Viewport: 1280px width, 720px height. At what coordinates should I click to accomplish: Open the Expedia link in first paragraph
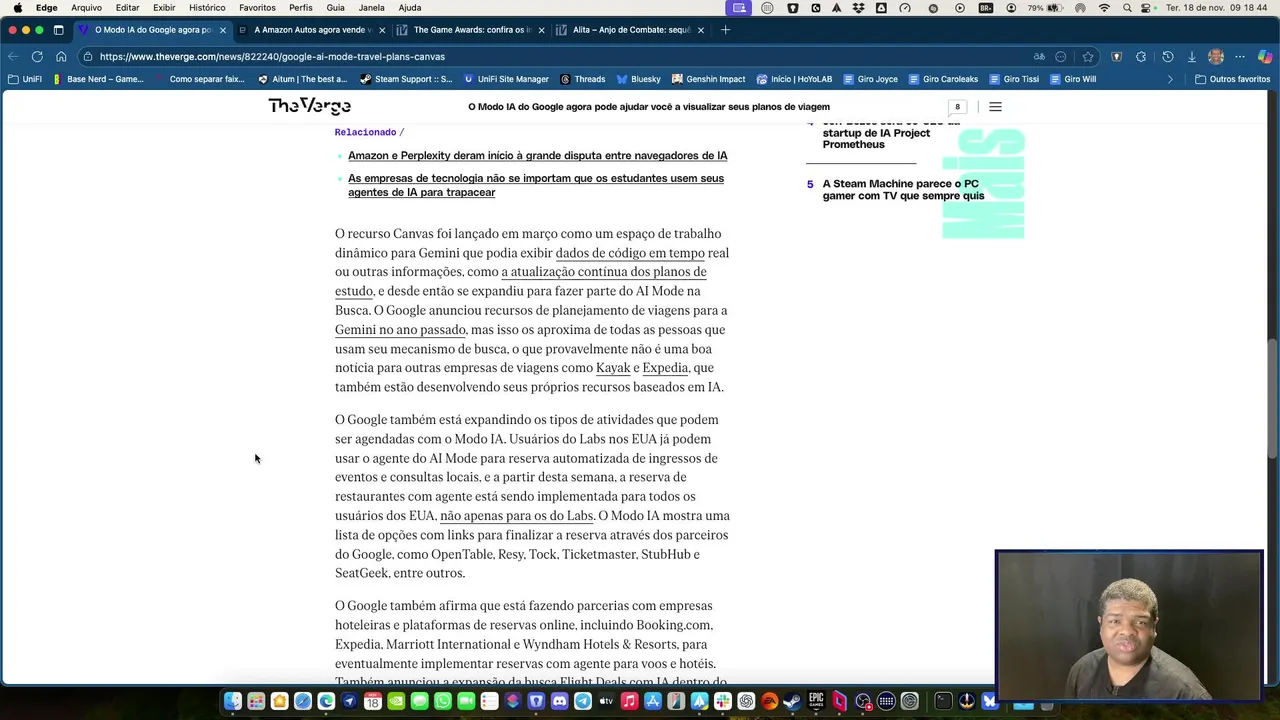pos(665,368)
